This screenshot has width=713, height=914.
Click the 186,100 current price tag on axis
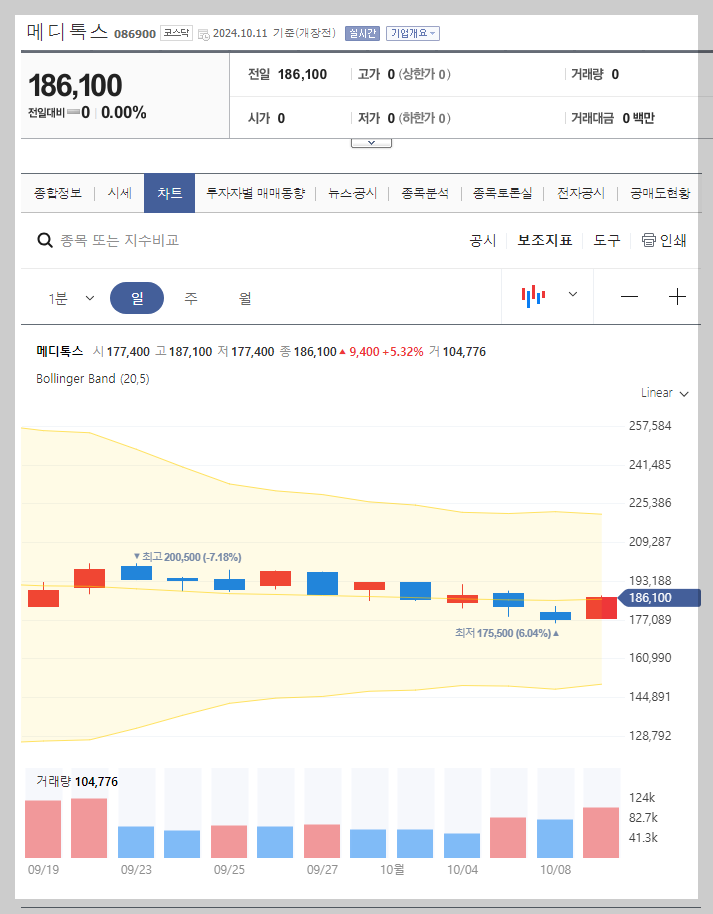click(659, 598)
